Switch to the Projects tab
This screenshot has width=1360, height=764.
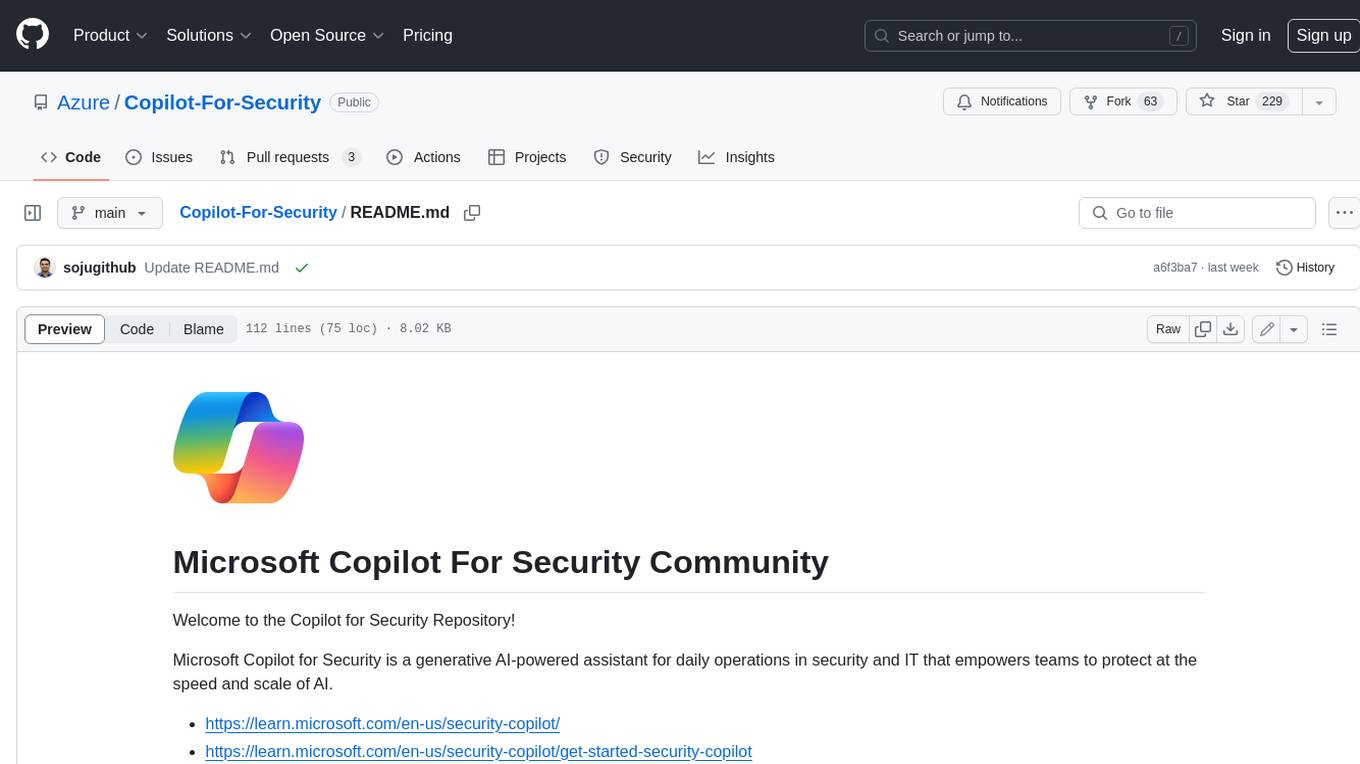point(527,157)
